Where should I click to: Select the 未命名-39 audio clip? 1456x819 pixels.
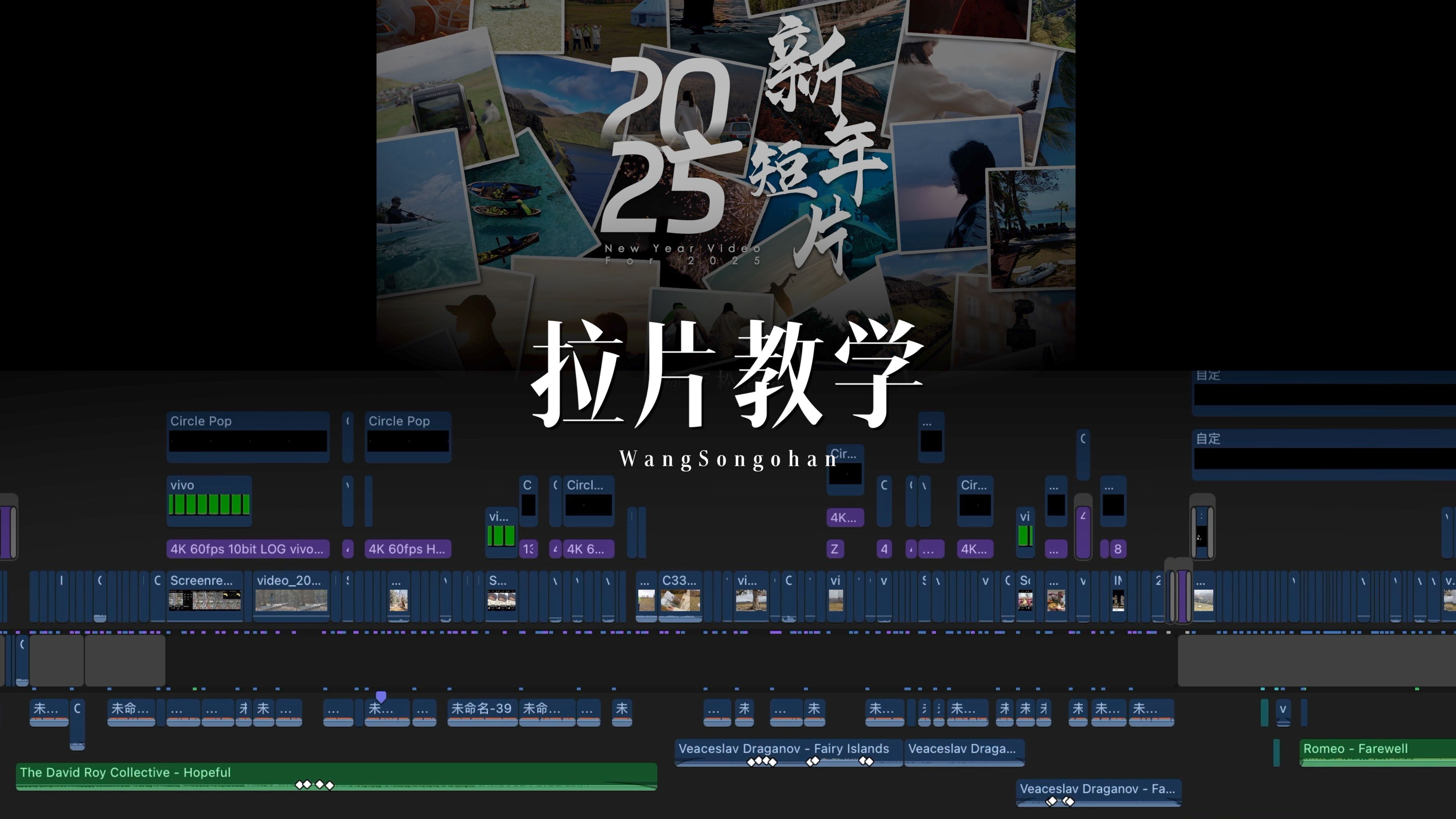(x=483, y=712)
